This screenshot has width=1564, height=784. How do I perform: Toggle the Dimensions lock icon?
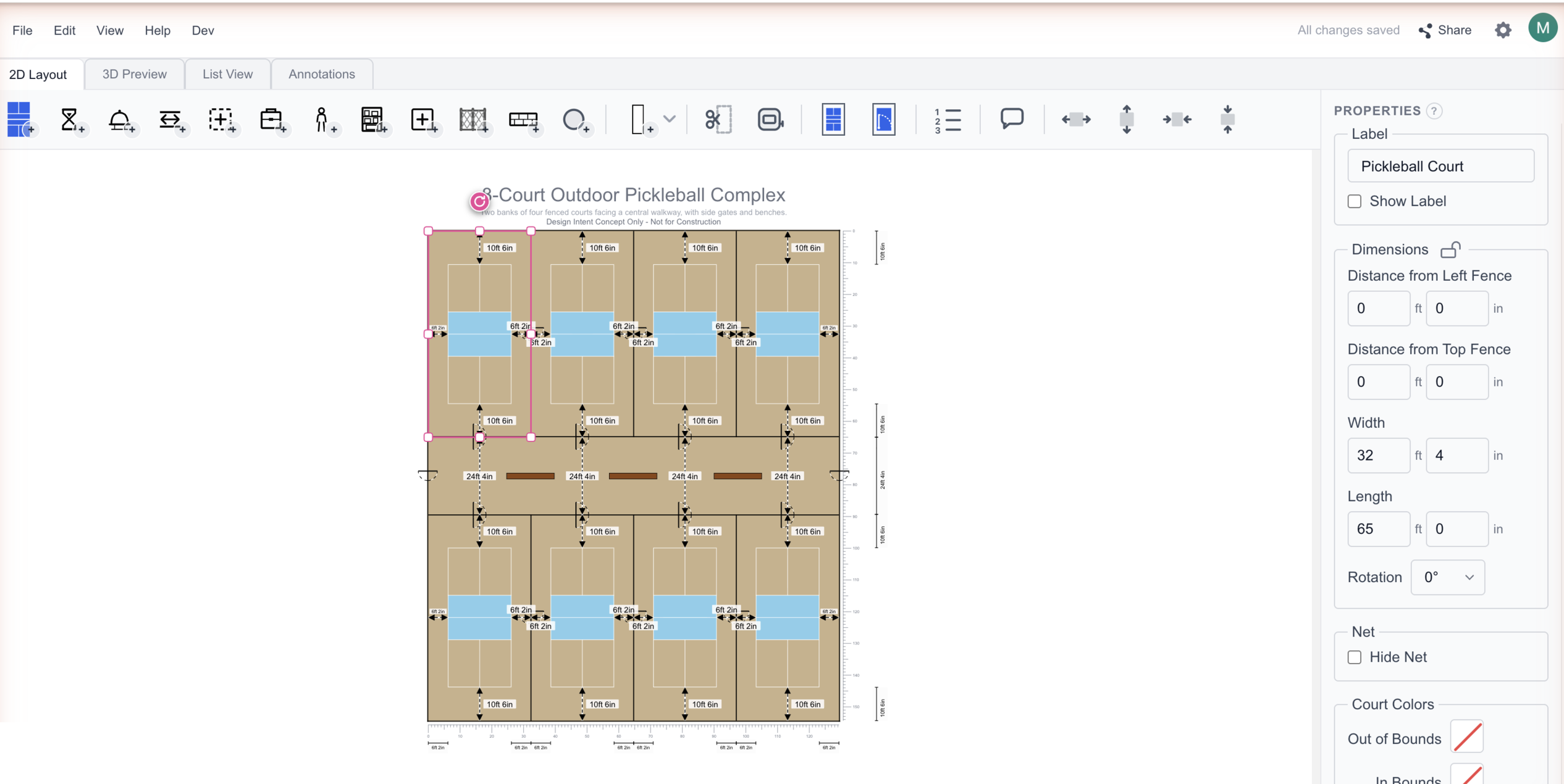tap(1450, 249)
